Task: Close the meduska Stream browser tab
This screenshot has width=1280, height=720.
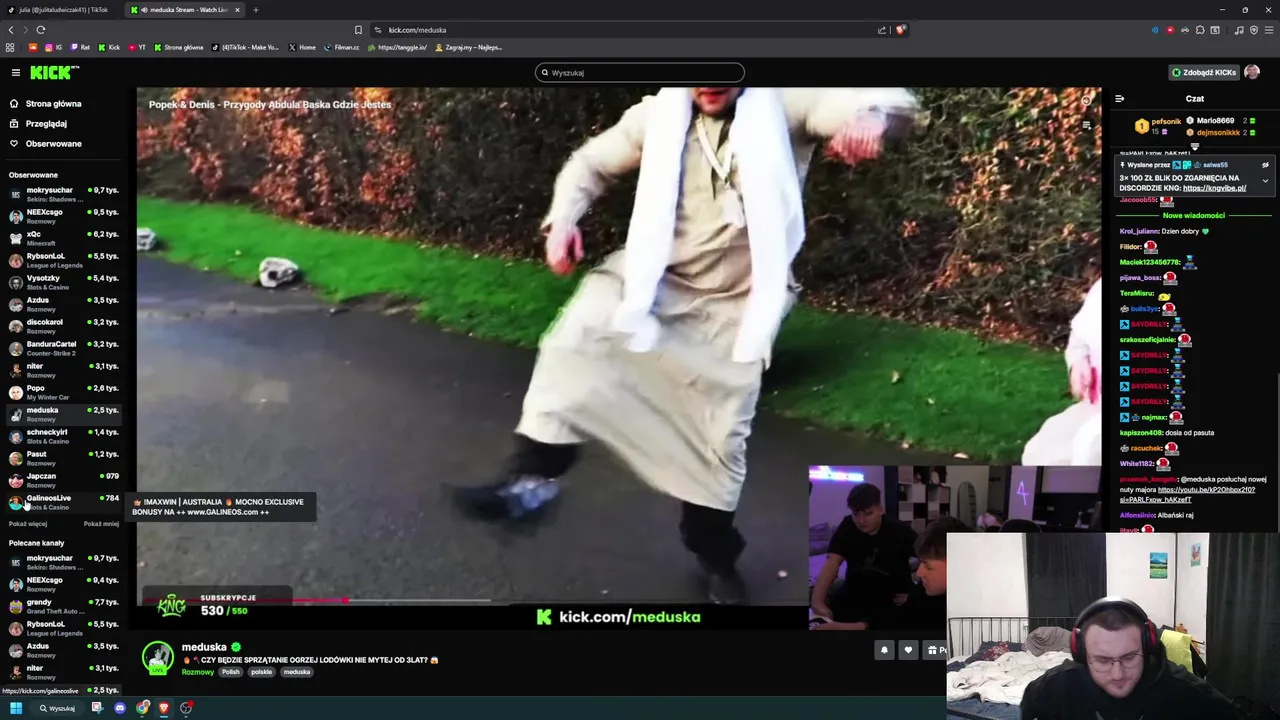Action: coord(237,10)
